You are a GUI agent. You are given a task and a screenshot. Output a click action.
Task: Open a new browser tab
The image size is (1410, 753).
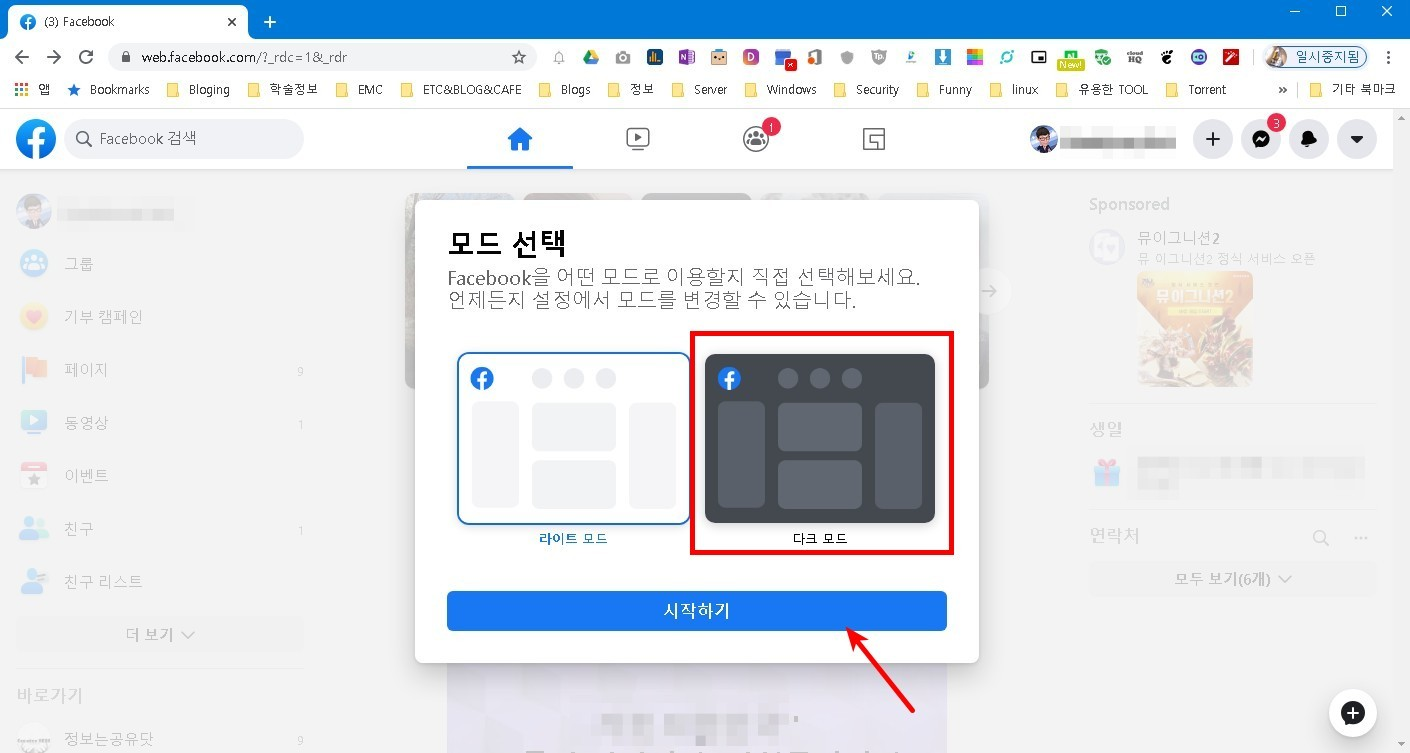click(x=270, y=22)
